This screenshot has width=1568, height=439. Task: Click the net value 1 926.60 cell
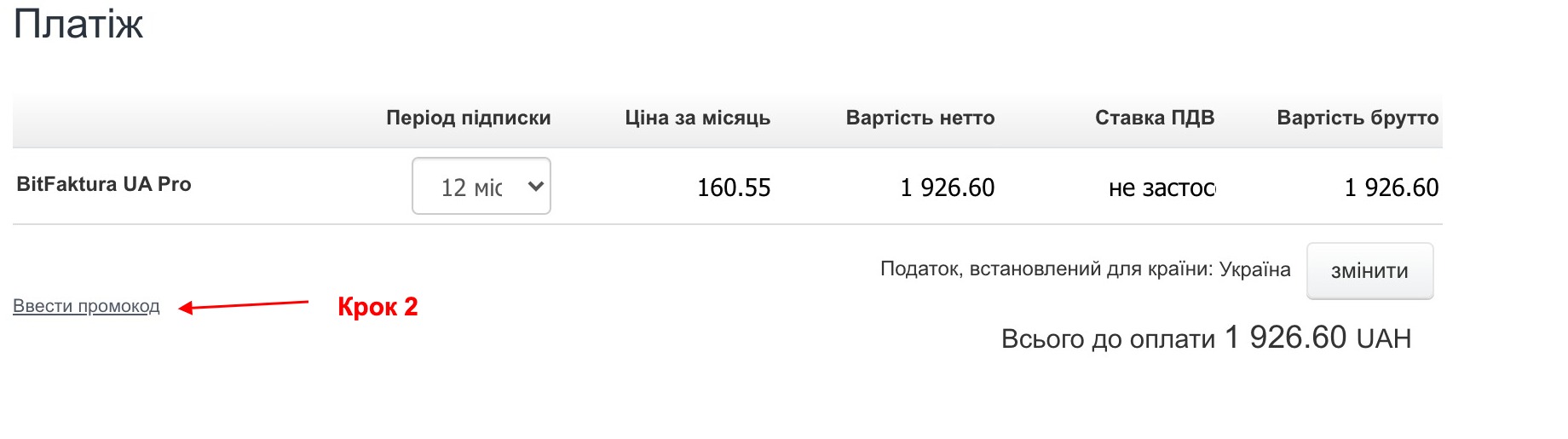click(947, 188)
